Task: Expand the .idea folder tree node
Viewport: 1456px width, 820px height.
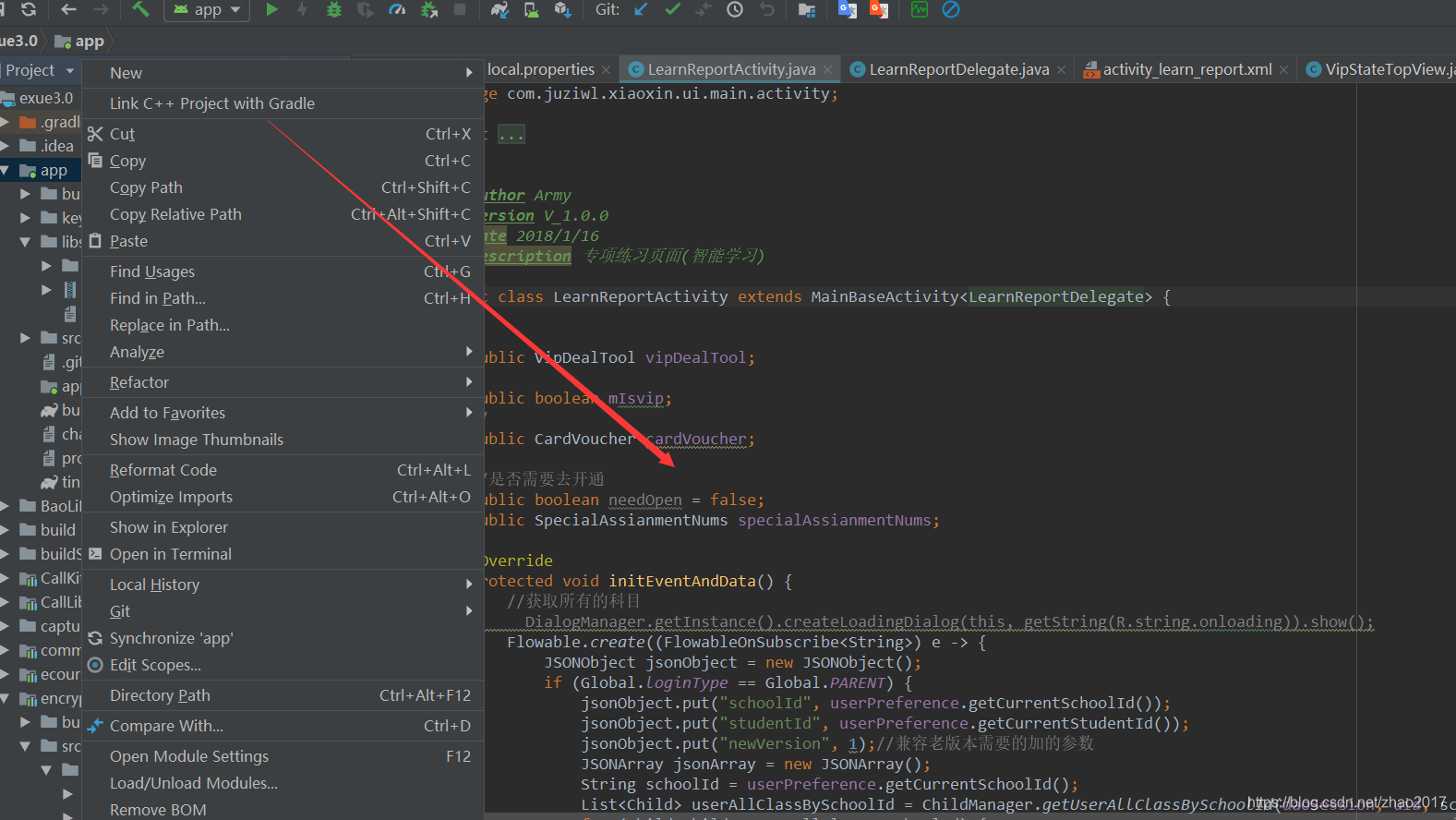Action: [x=6, y=146]
